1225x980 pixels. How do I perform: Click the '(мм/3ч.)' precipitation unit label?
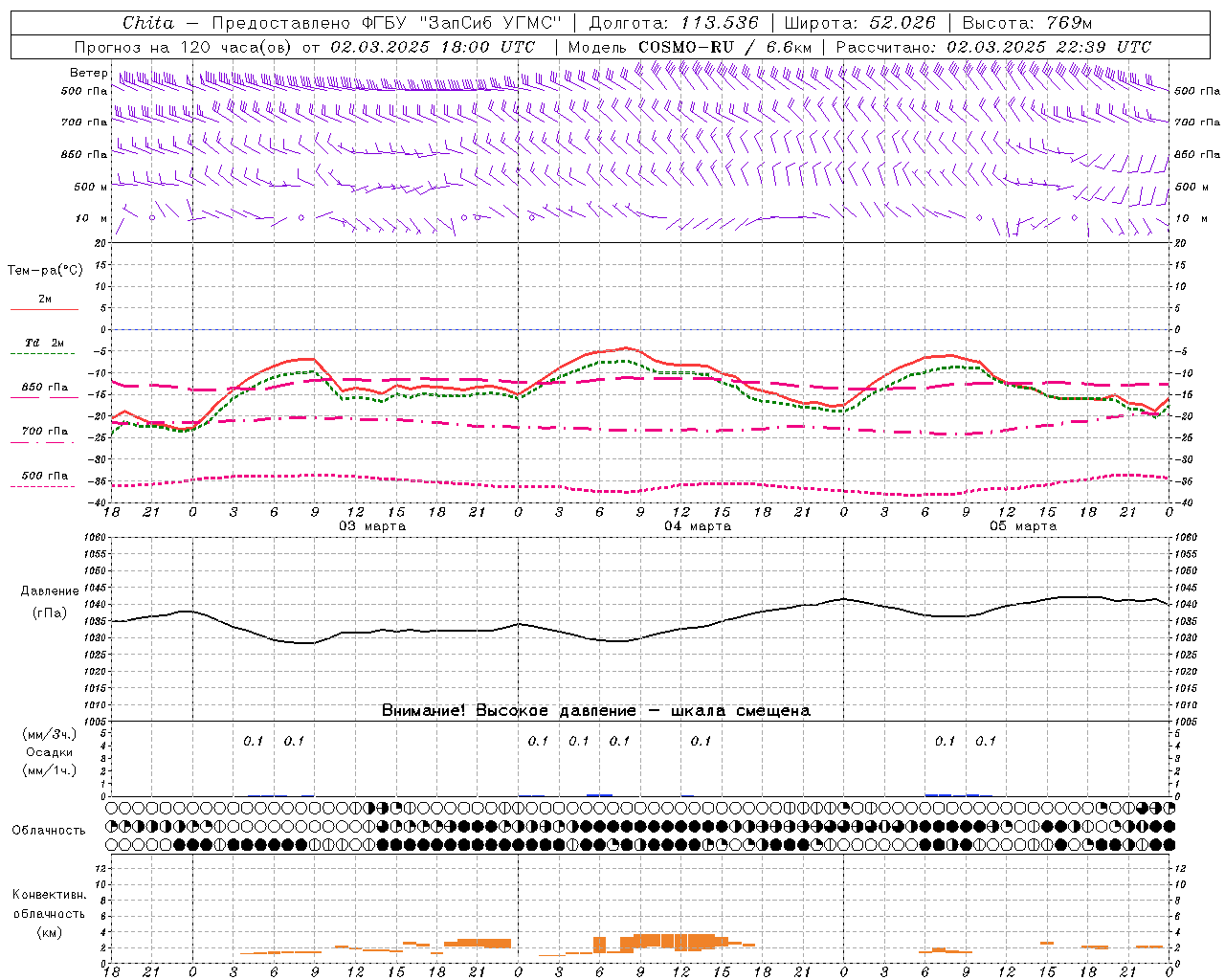pos(49,734)
